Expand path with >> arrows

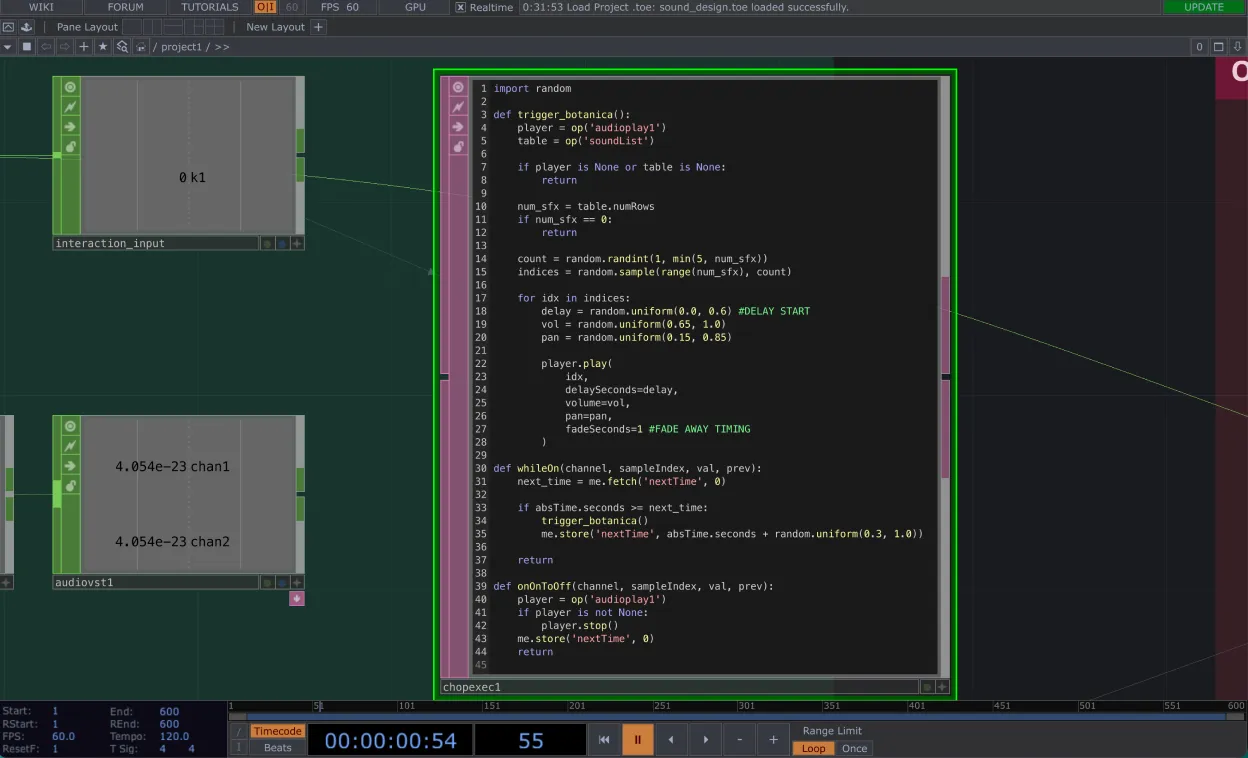(222, 47)
